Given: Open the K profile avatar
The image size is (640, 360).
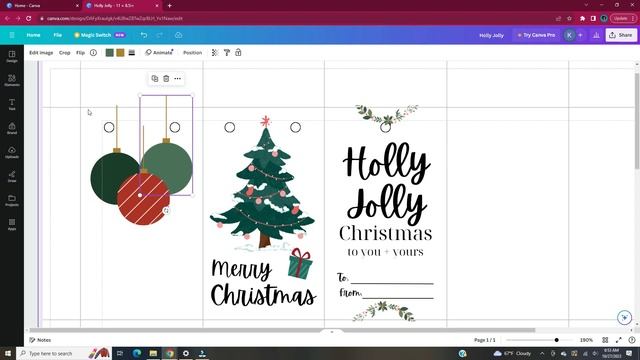Looking at the screenshot, I should [569, 35].
